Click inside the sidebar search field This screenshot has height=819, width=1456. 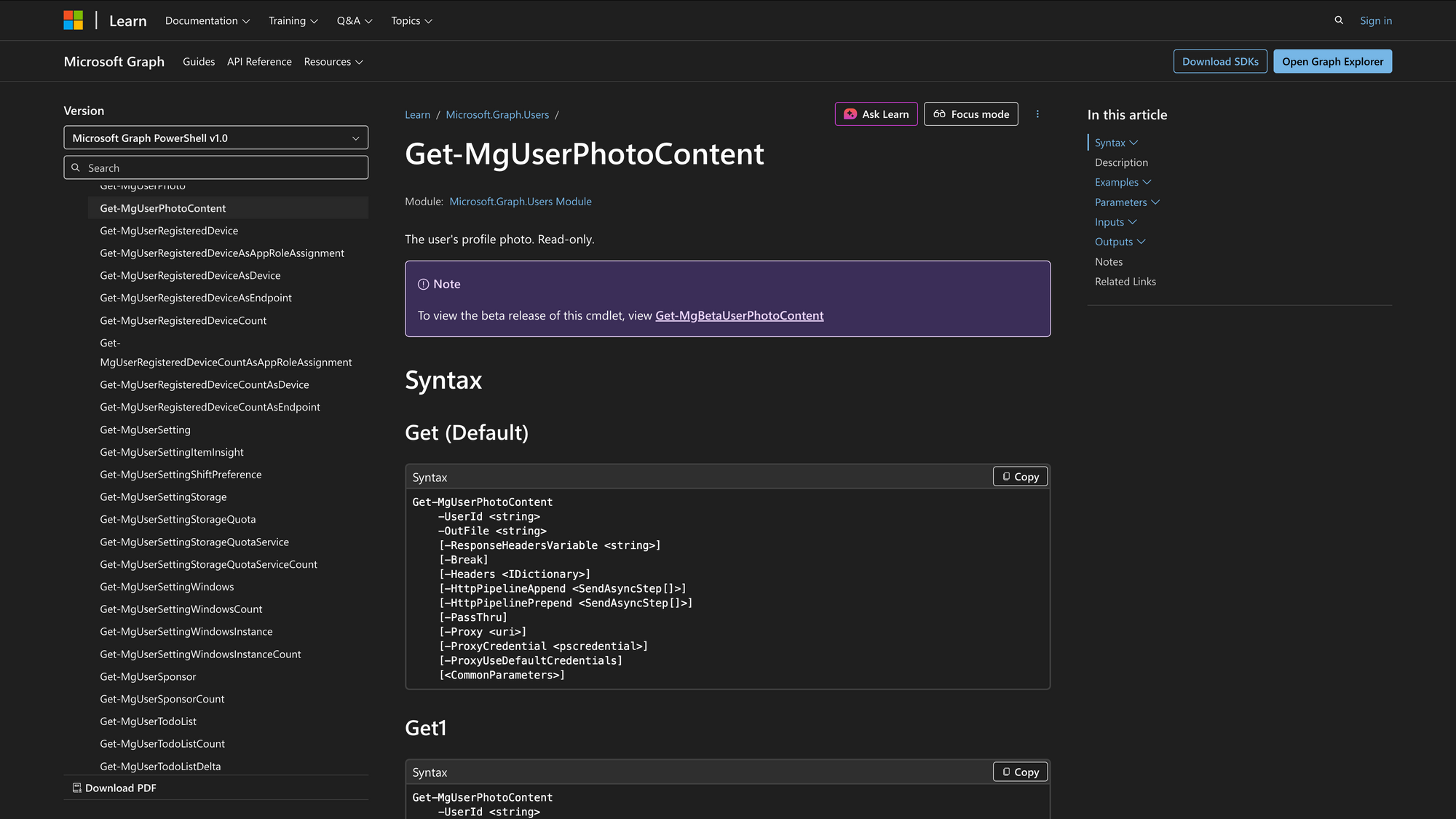[216, 167]
